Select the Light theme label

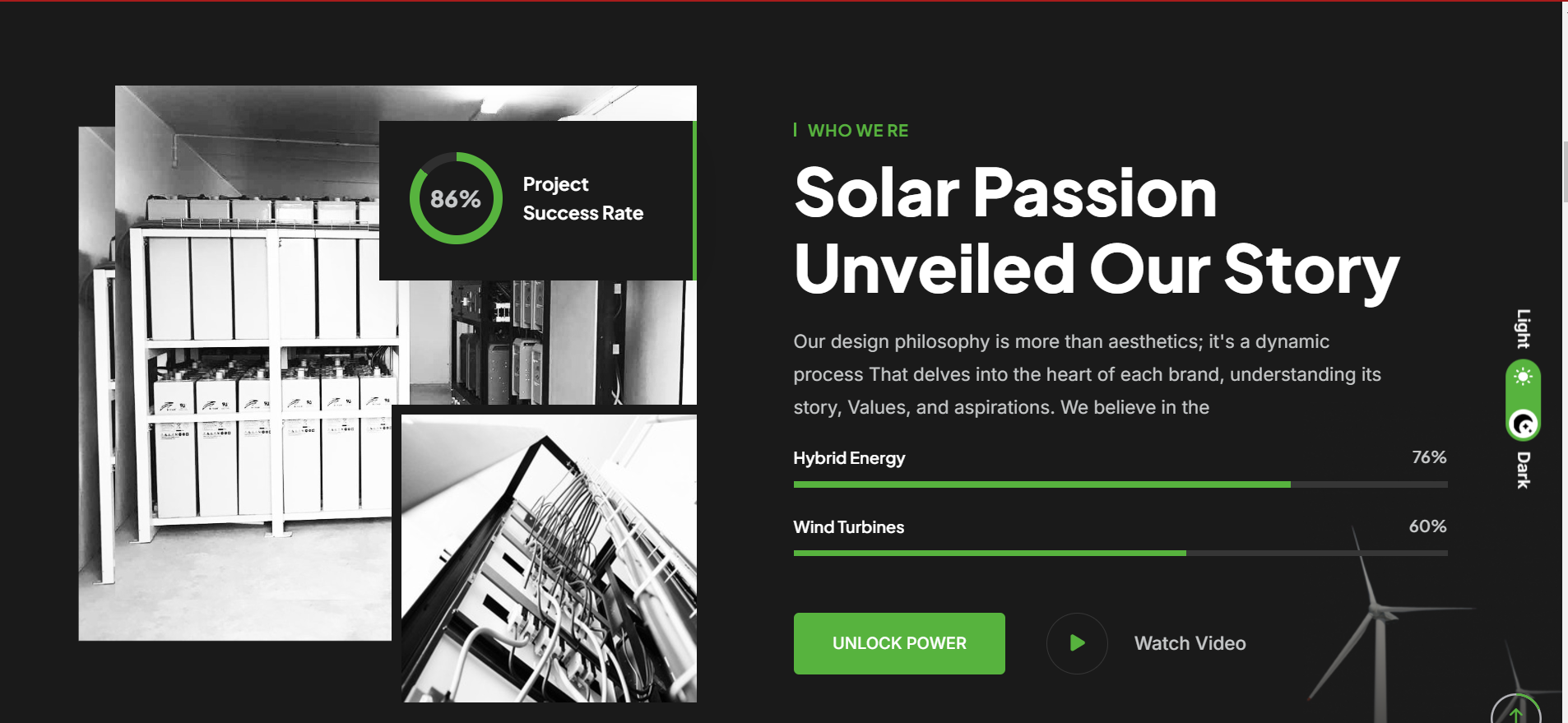1524,328
